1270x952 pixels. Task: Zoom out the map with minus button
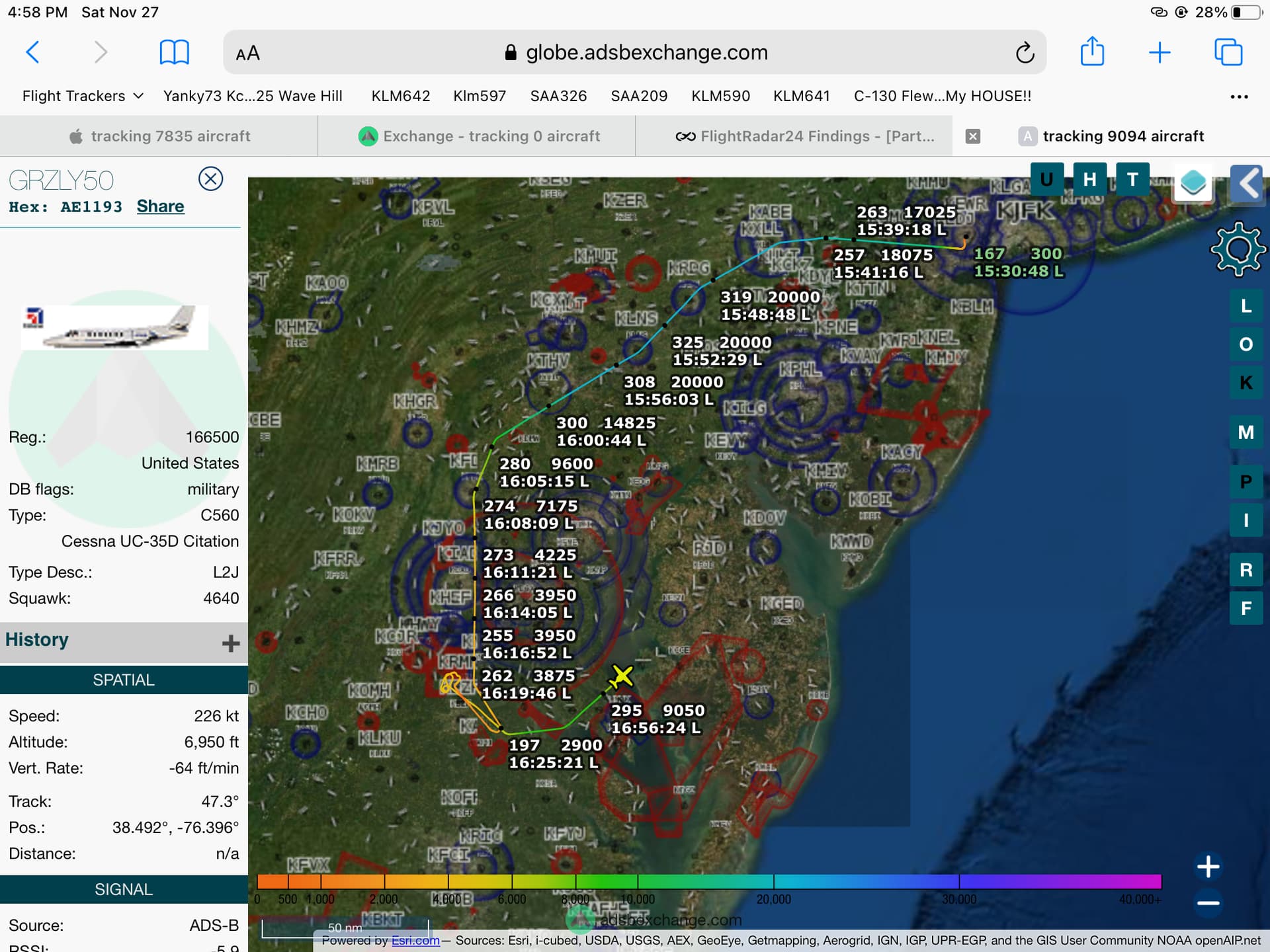pos(1208,902)
